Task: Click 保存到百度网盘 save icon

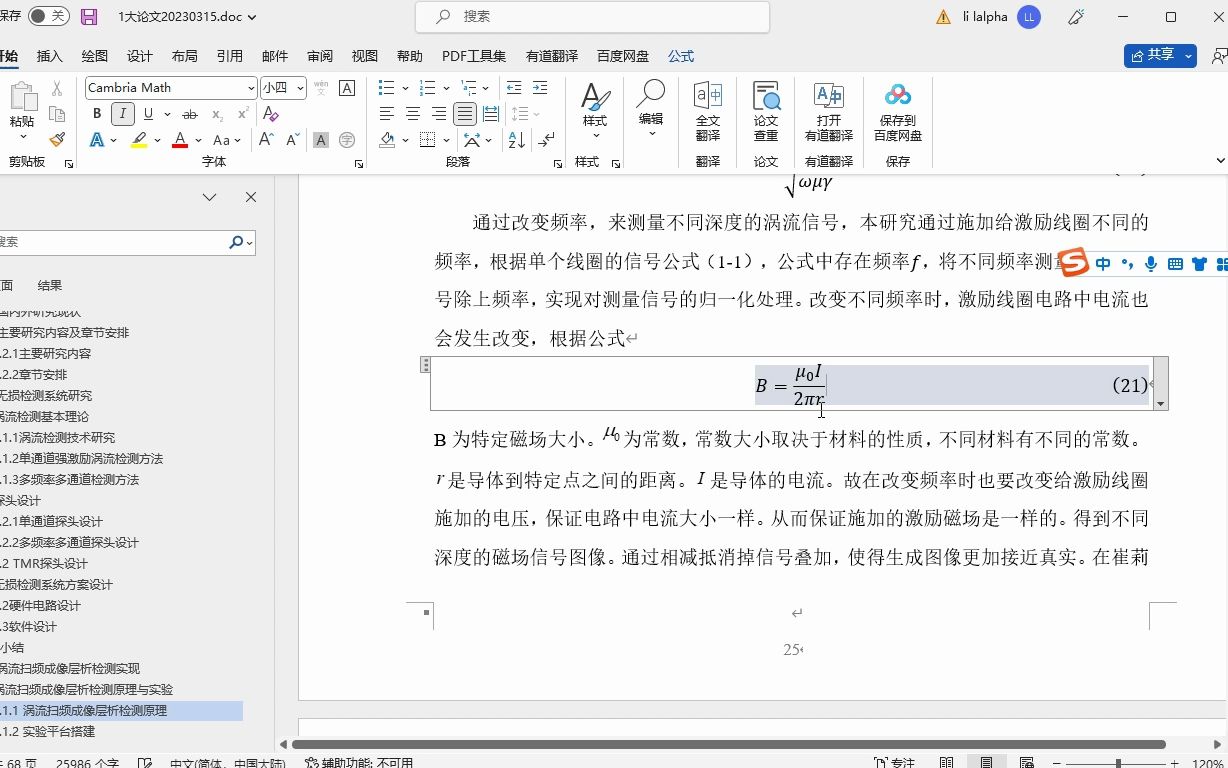Action: 897,110
